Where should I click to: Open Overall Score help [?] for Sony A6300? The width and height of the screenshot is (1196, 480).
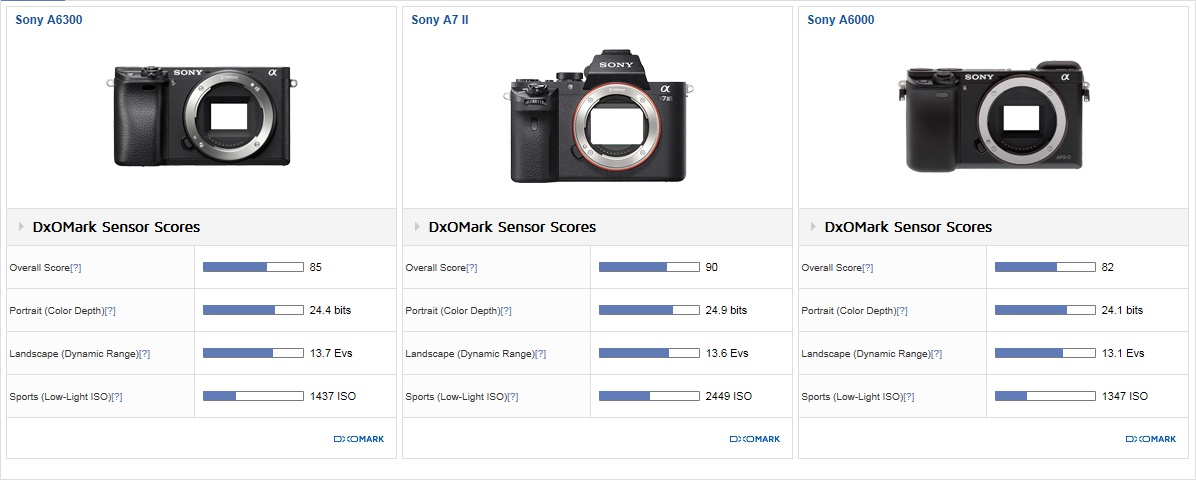click(76, 268)
